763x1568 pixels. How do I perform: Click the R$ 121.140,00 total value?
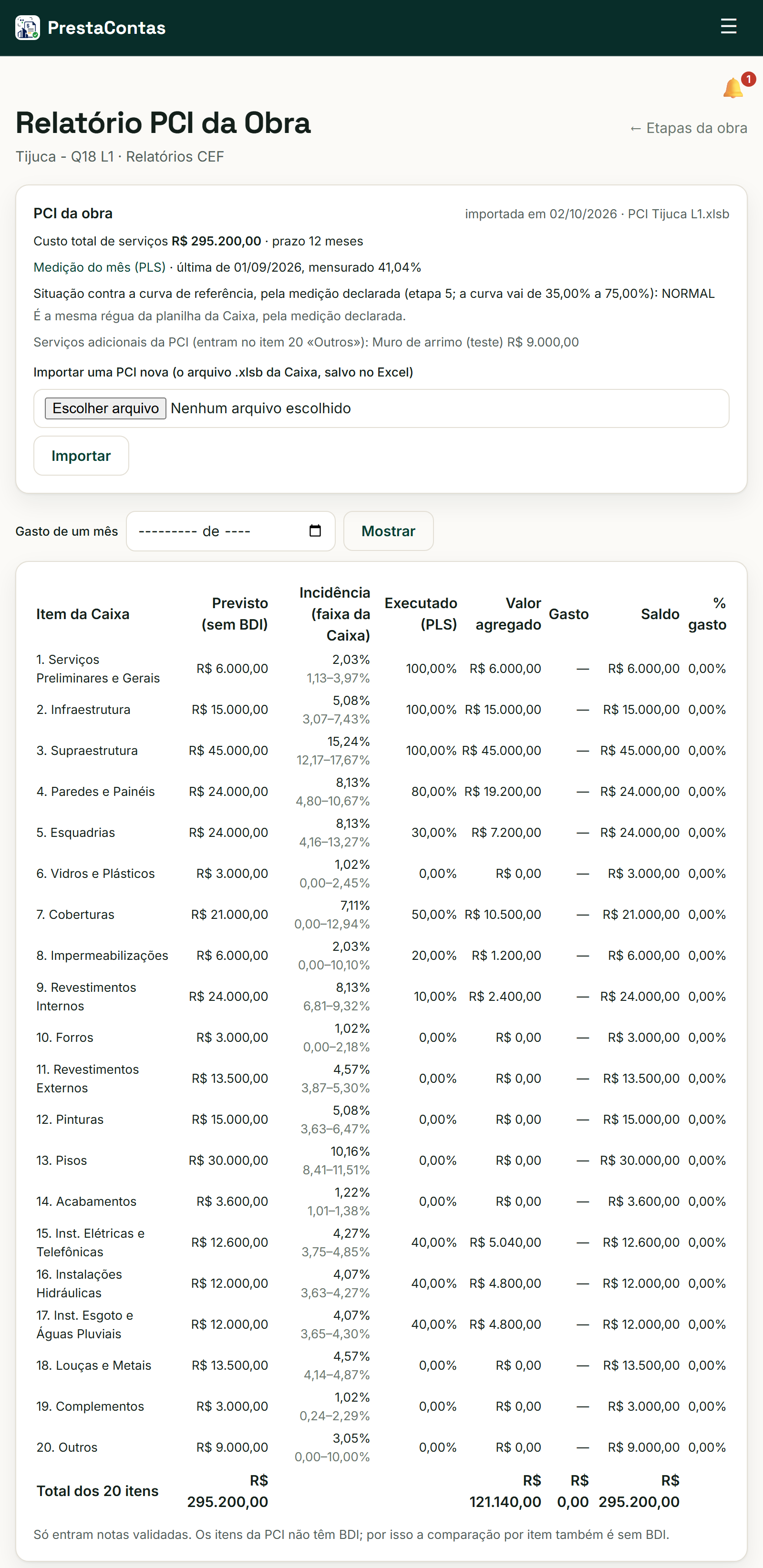click(505, 1491)
